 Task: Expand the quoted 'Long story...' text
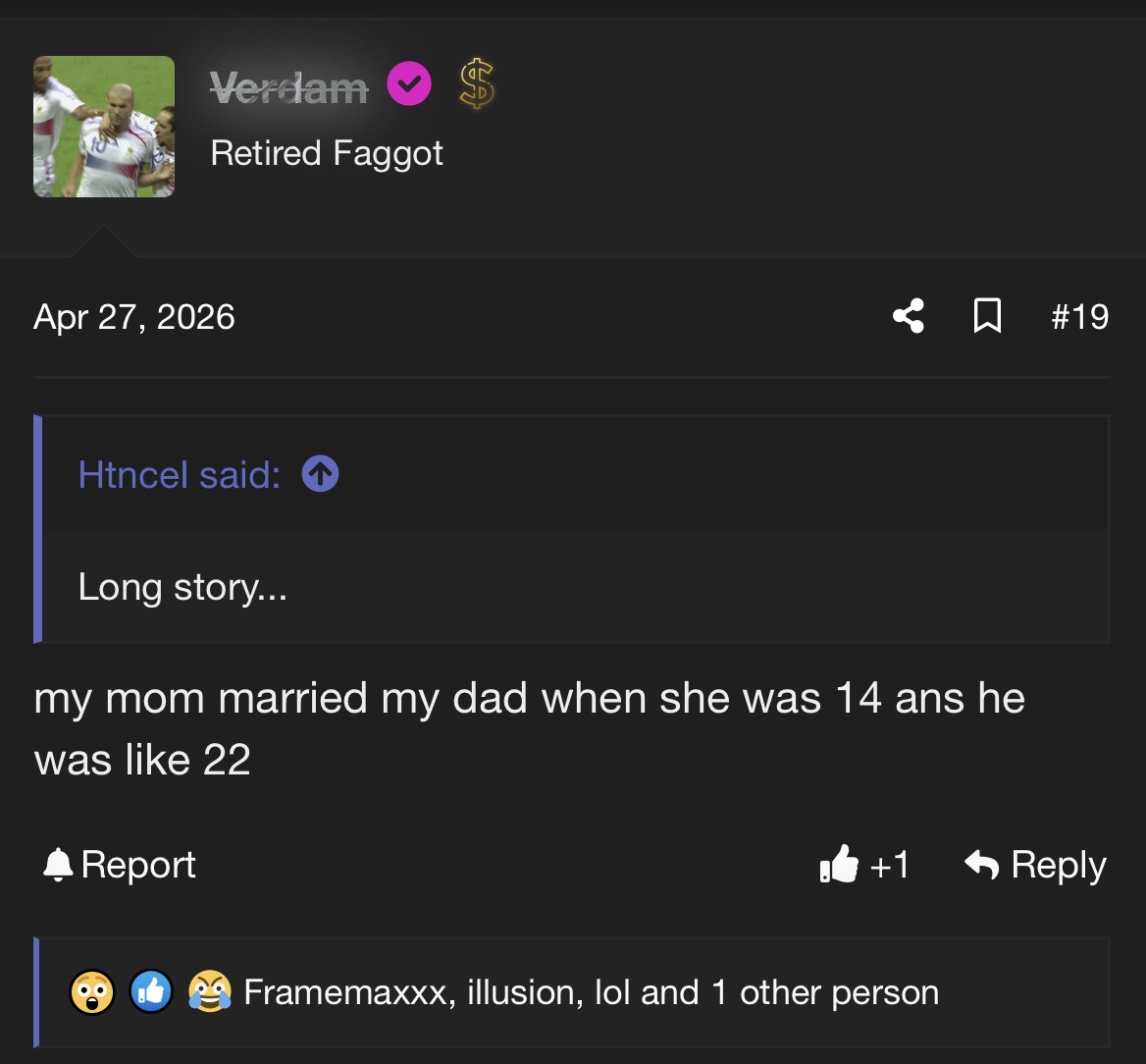click(182, 587)
